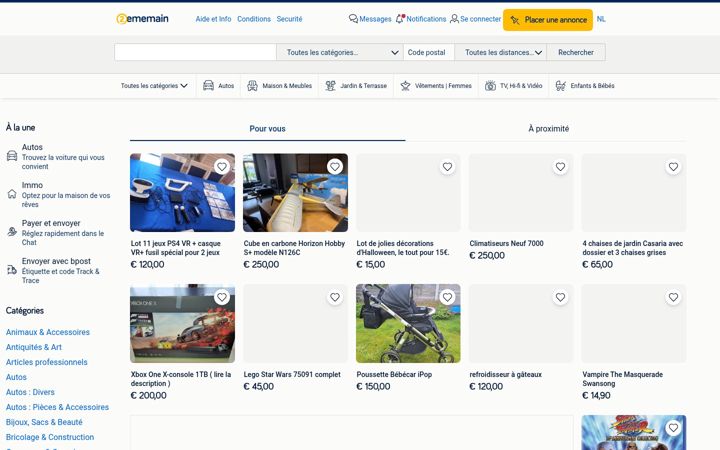Open the model airplane listing photo
The image size is (720, 450).
(x=295, y=192)
